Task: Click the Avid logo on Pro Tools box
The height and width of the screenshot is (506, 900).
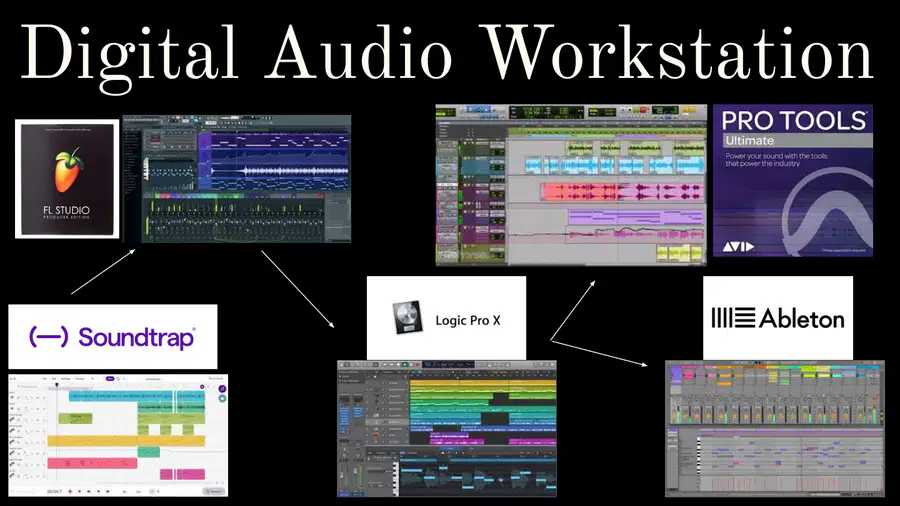Action: (x=738, y=247)
